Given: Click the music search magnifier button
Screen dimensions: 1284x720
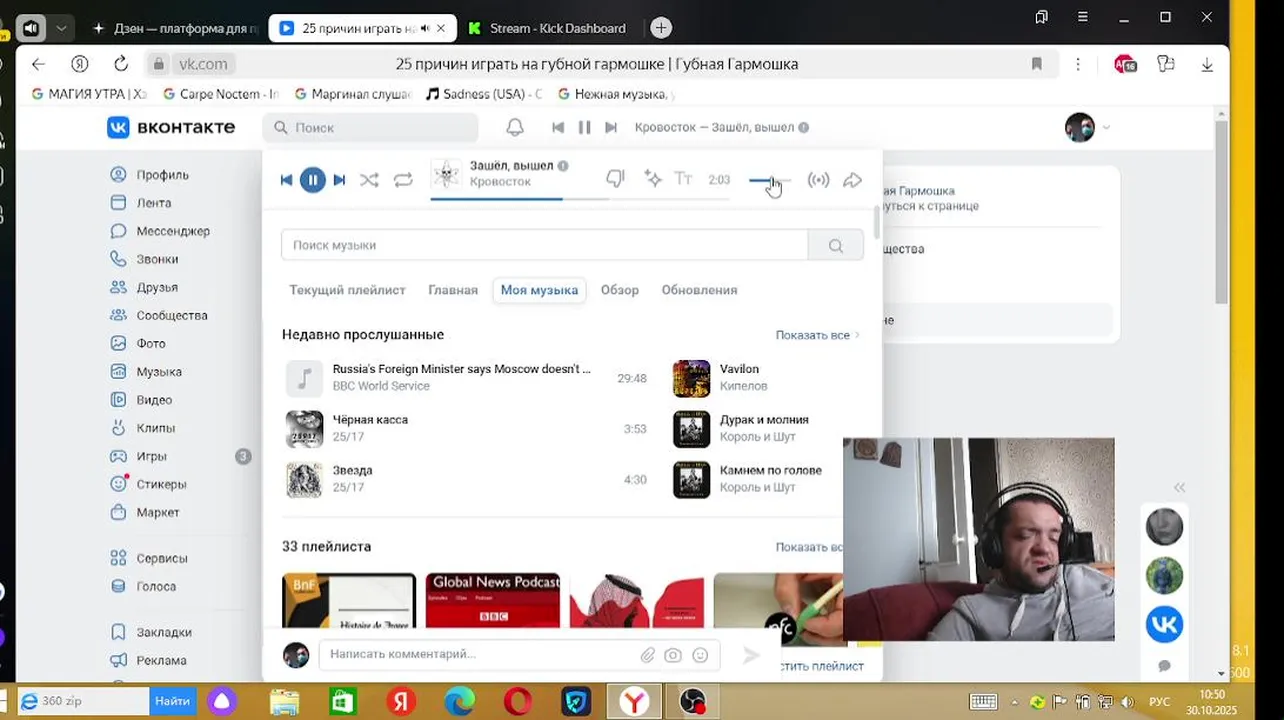Looking at the screenshot, I should pos(836,245).
